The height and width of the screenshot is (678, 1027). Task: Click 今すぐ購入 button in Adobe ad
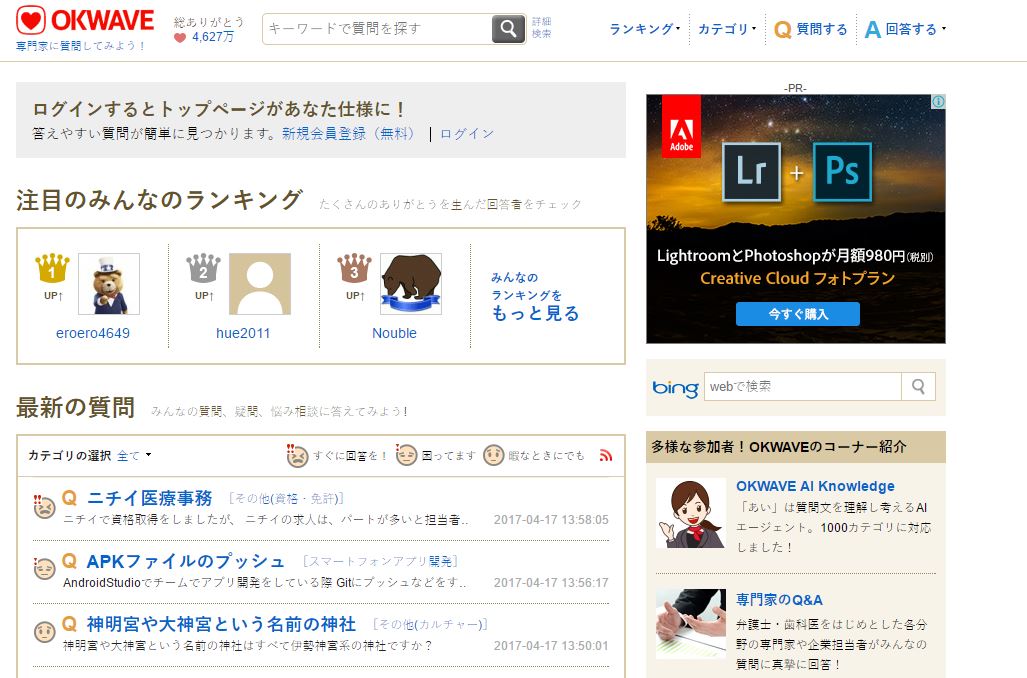point(798,314)
